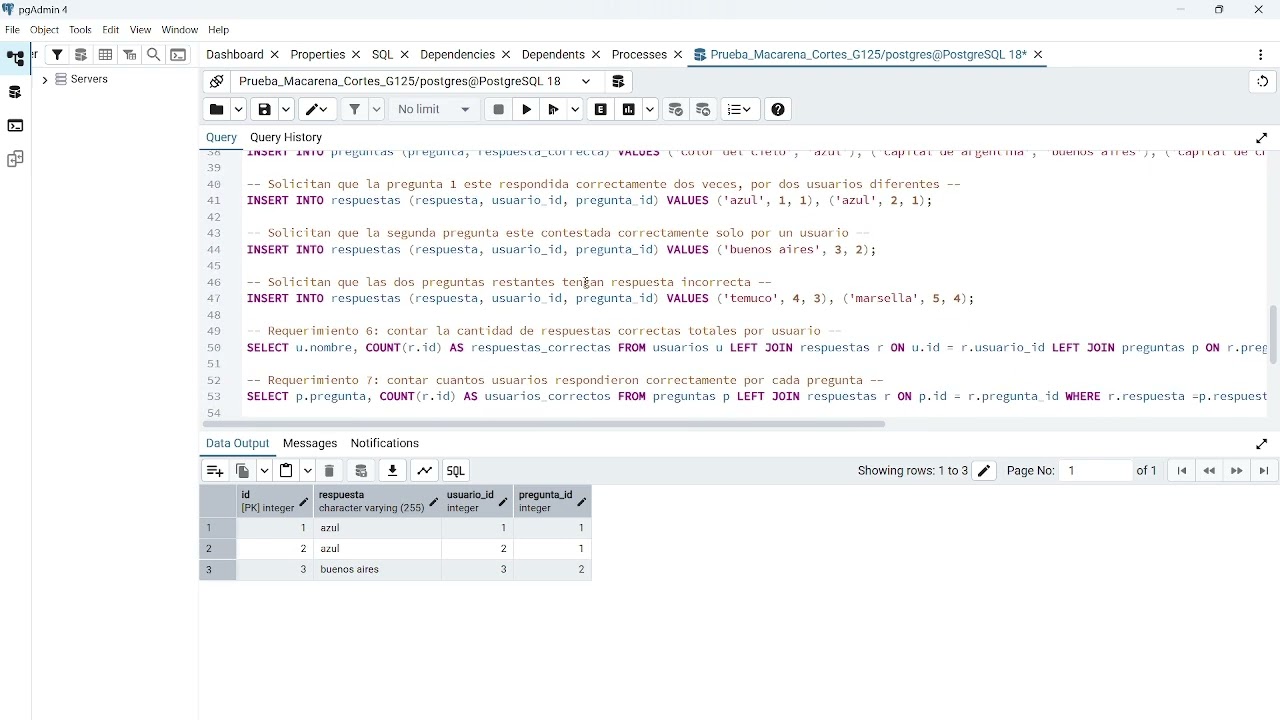Click the Explain Analyze chart icon
The width and height of the screenshot is (1280, 720).
pyautogui.click(x=629, y=110)
